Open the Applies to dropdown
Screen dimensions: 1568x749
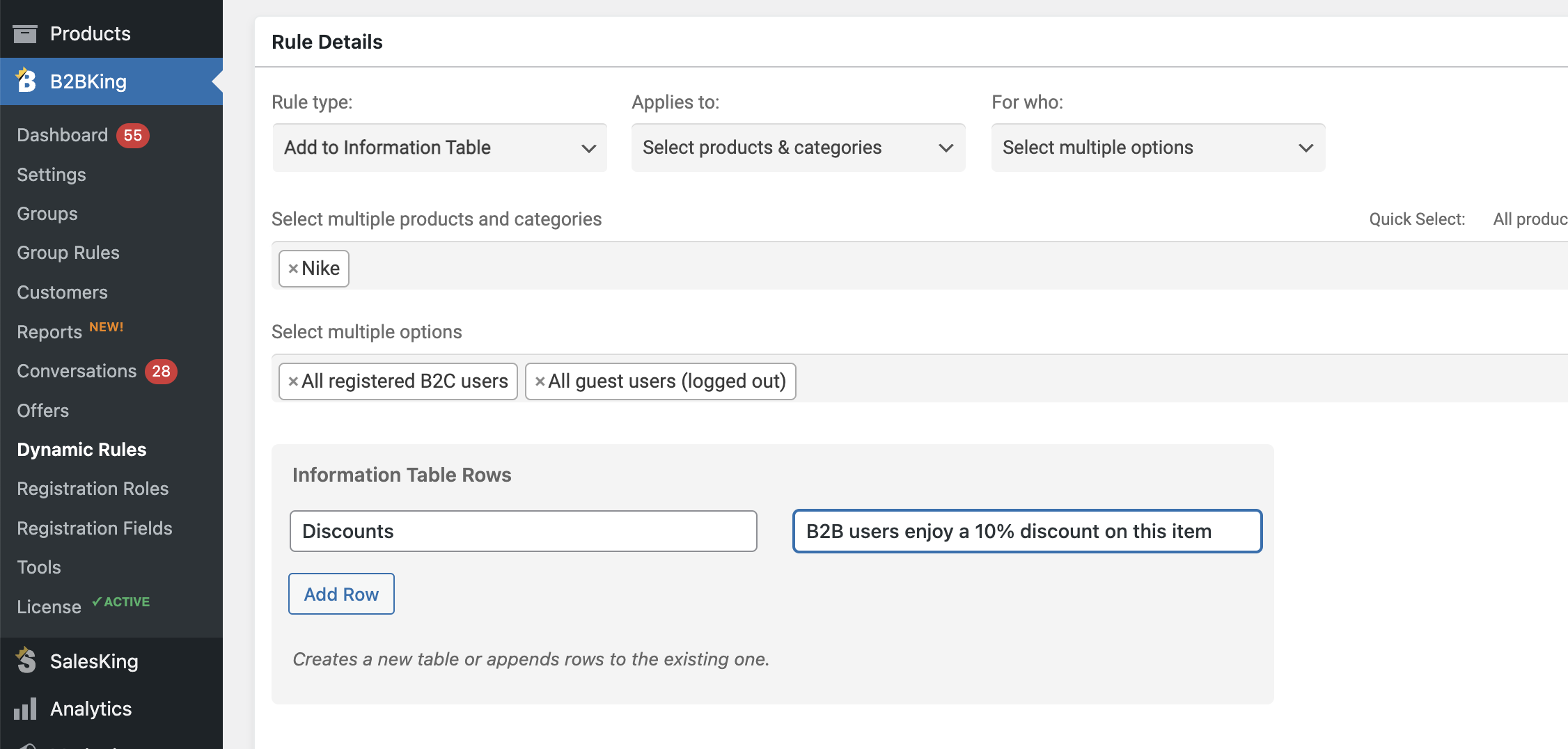(x=798, y=148)
